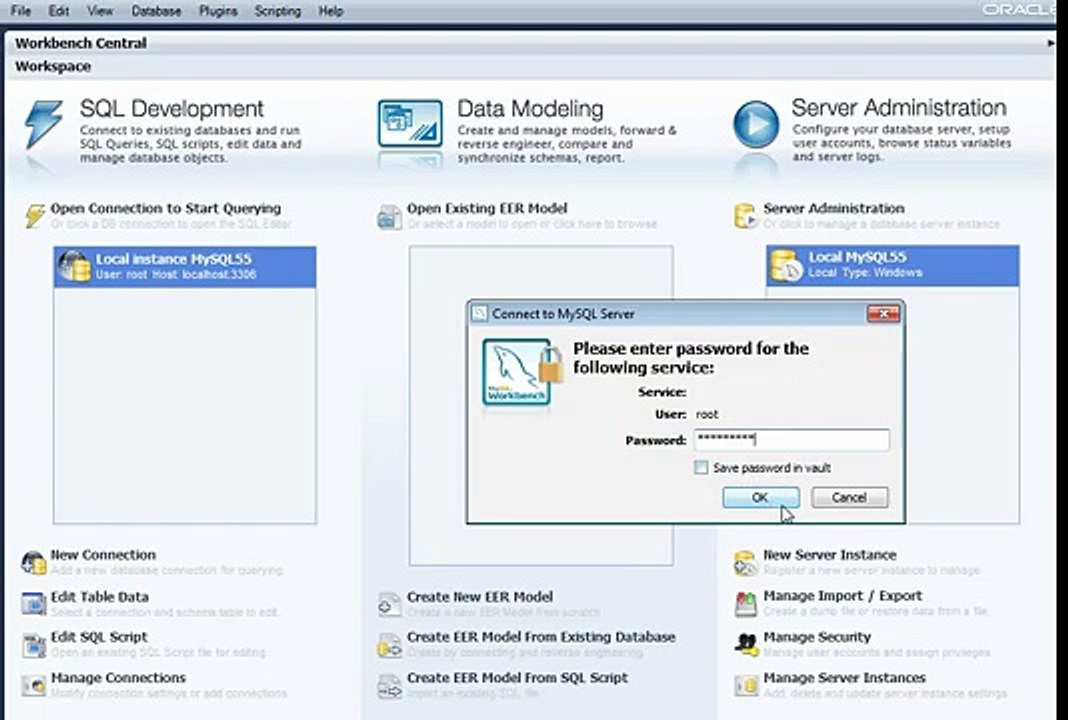Click the Workspace header label

coord(52,66)
